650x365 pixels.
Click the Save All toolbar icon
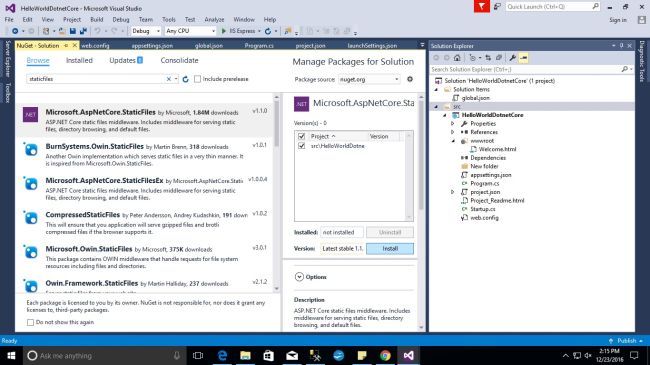pos(83,31)
